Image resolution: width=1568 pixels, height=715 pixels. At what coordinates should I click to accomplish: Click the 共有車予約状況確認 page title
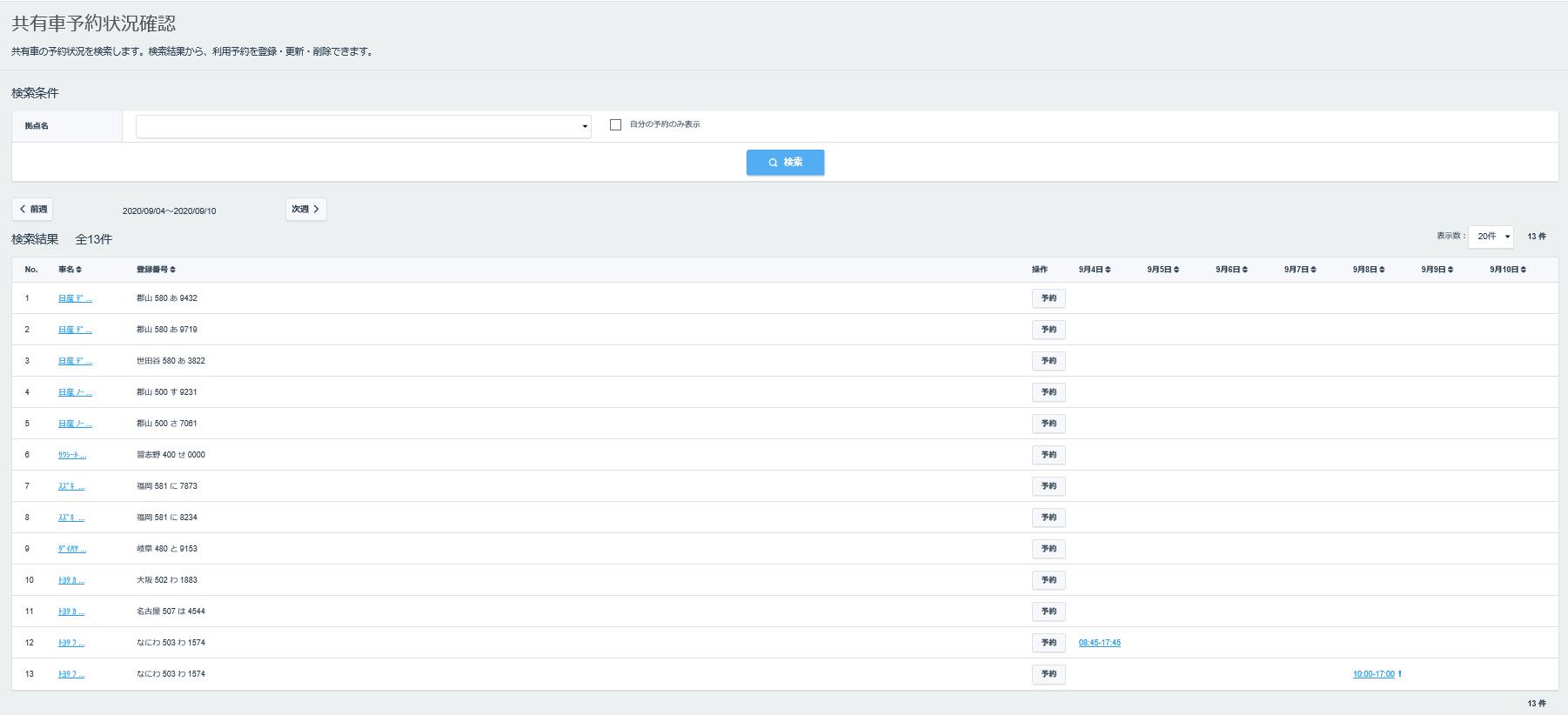(x=94, y=24)
